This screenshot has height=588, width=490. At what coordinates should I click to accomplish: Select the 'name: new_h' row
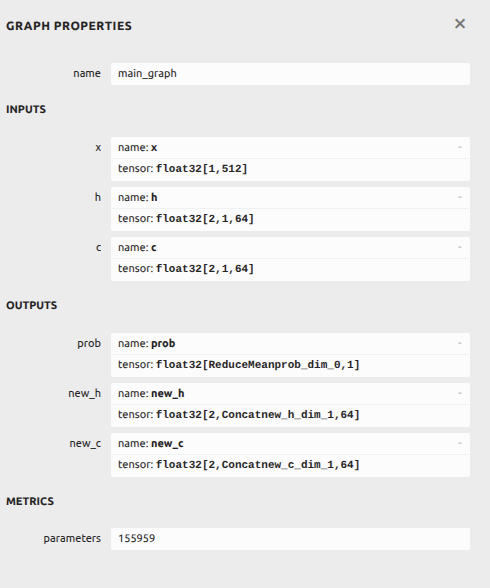click(290, 393)
